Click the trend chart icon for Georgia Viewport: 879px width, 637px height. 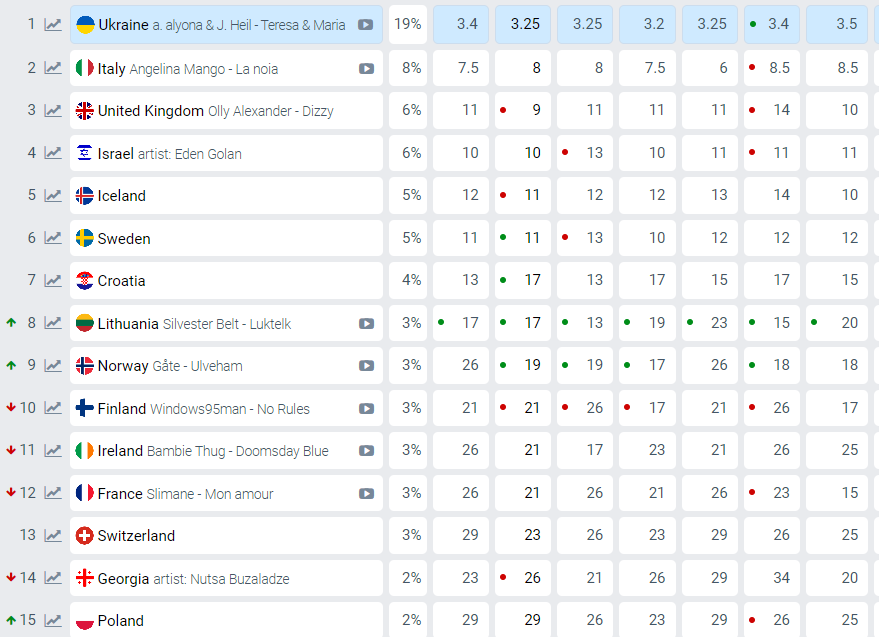click(53, 578)
